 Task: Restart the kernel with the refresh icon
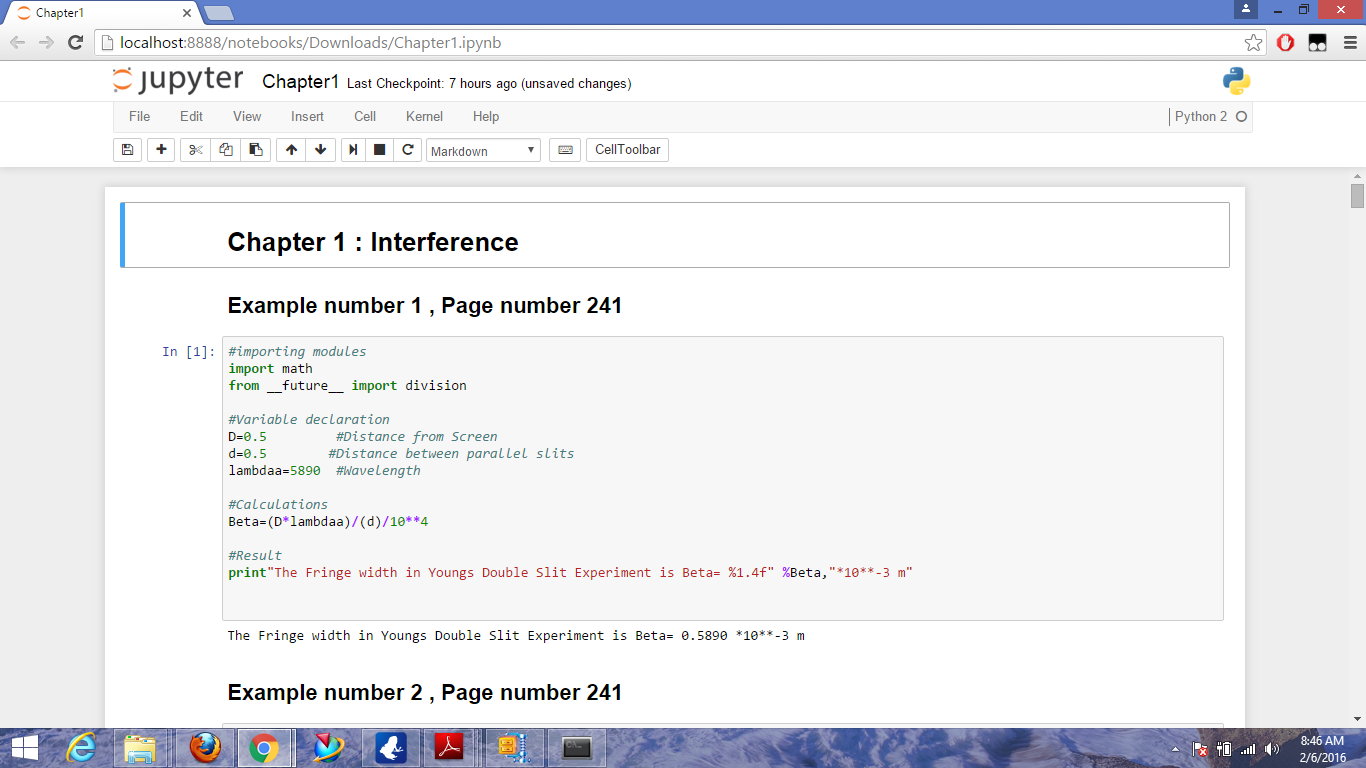(407, 150)
